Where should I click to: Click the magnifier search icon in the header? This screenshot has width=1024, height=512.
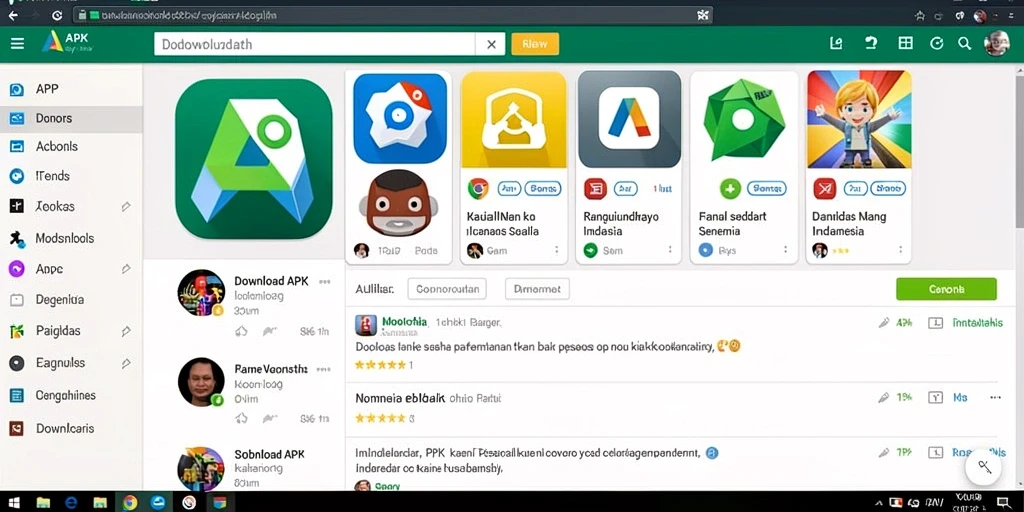964,43
